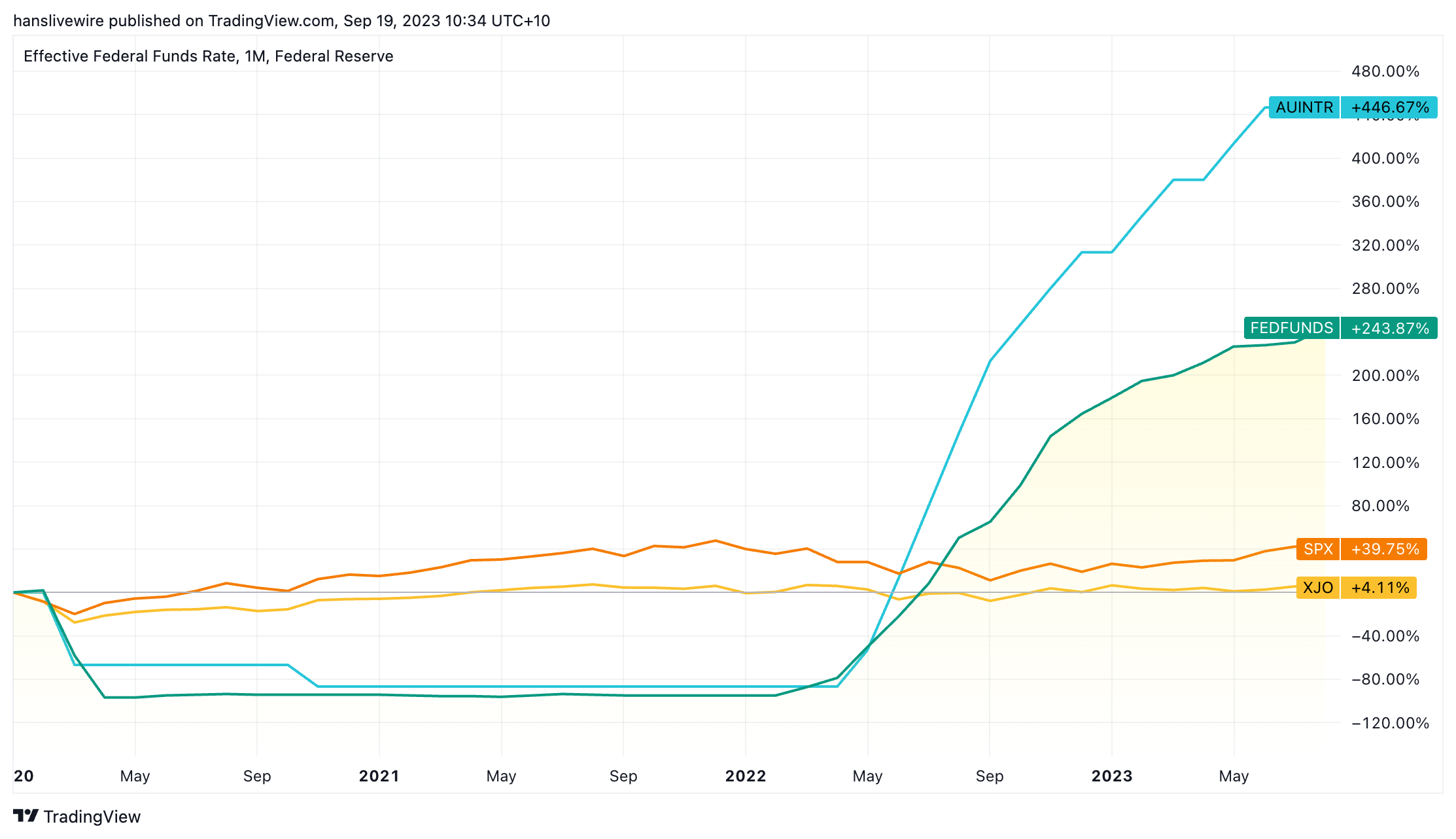This screenshot has height=839, width=1456.
Task: Select the orange SPX series label
Action: [x=1317, y=549]
